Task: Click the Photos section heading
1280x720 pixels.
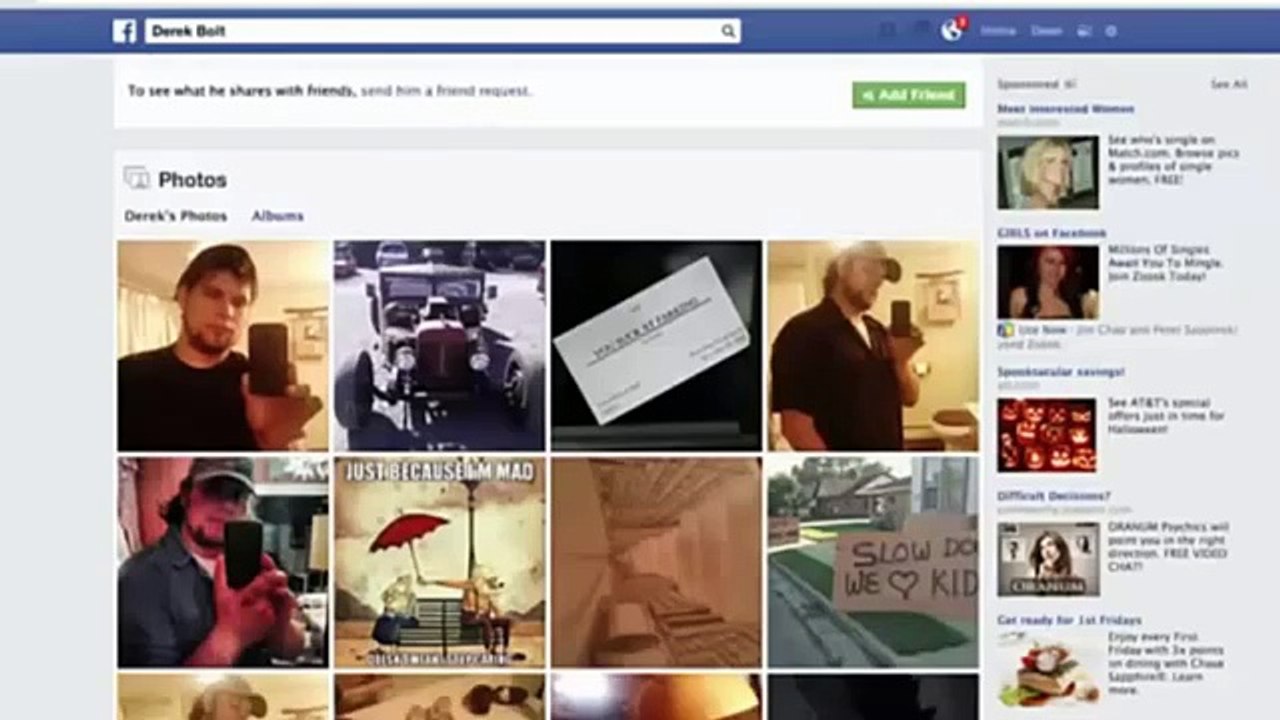Action: click(x=193, y=180)
